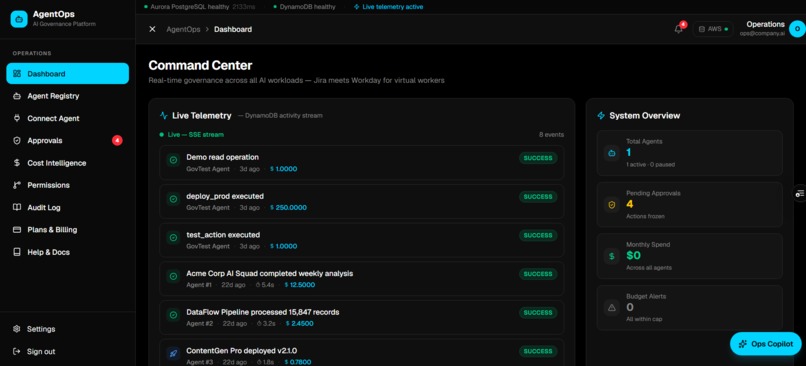Image resolution: width=806 pixels, height=366 pixels.
Task: Open the deploy_prod executed event
Action: 362,202
